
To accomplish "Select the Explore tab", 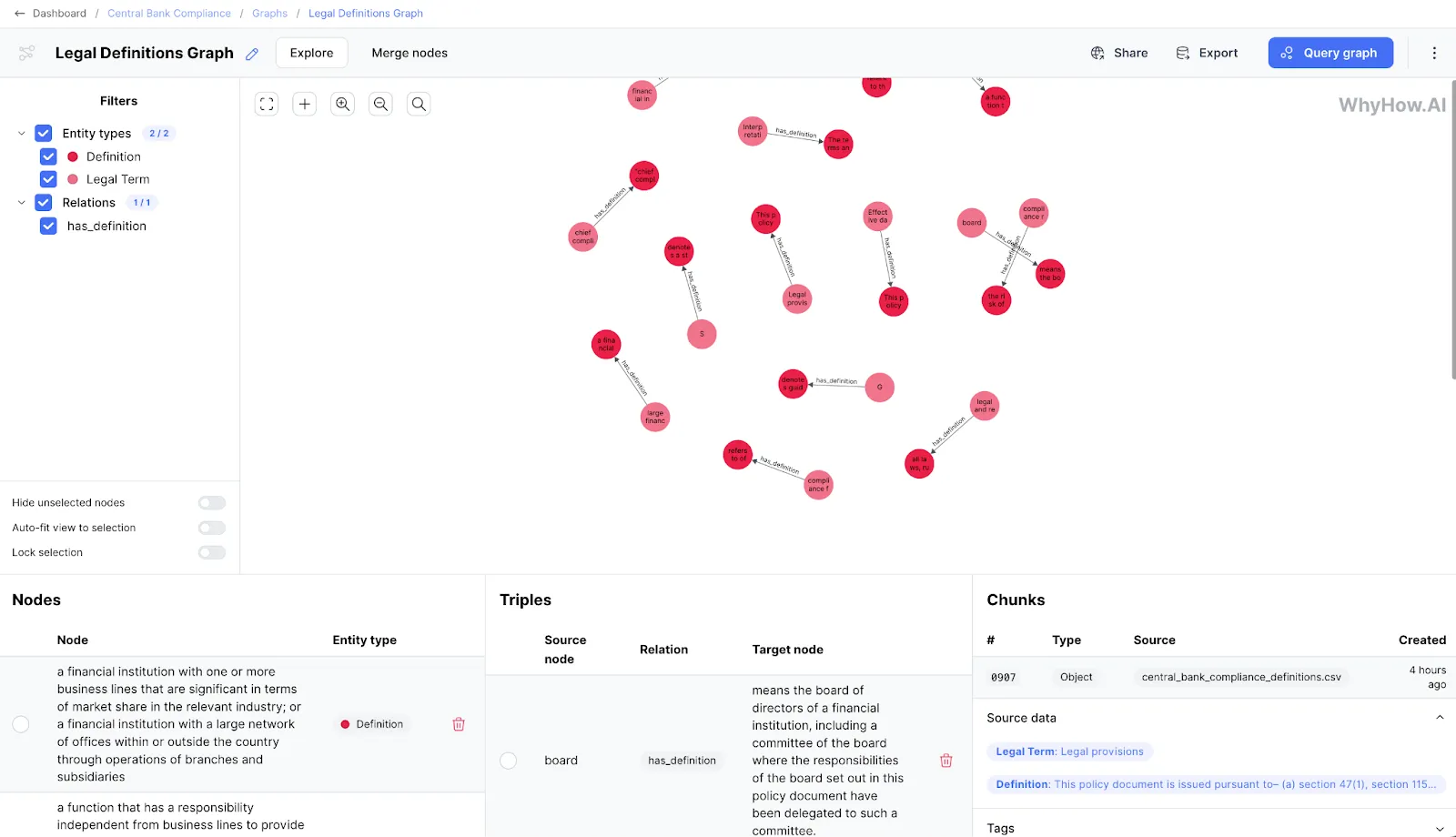I will point(311,53).
